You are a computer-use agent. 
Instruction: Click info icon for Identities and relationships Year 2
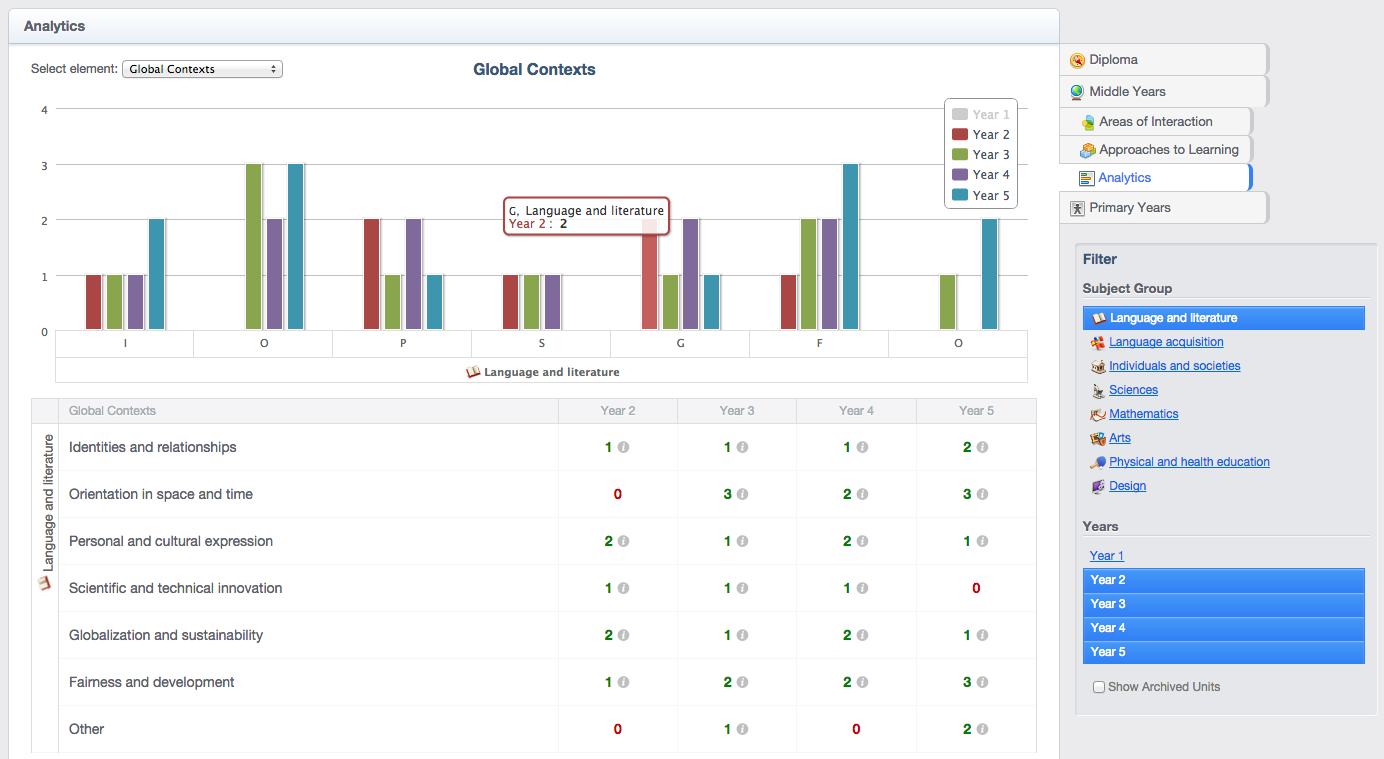[623, 447]
